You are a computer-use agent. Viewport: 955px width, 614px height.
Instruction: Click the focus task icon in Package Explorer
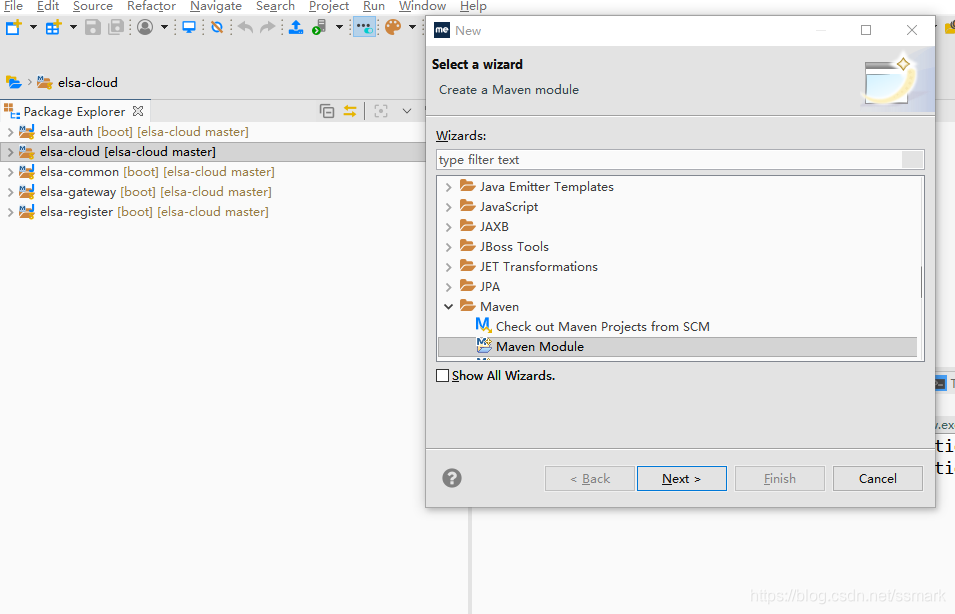point(381,111)
